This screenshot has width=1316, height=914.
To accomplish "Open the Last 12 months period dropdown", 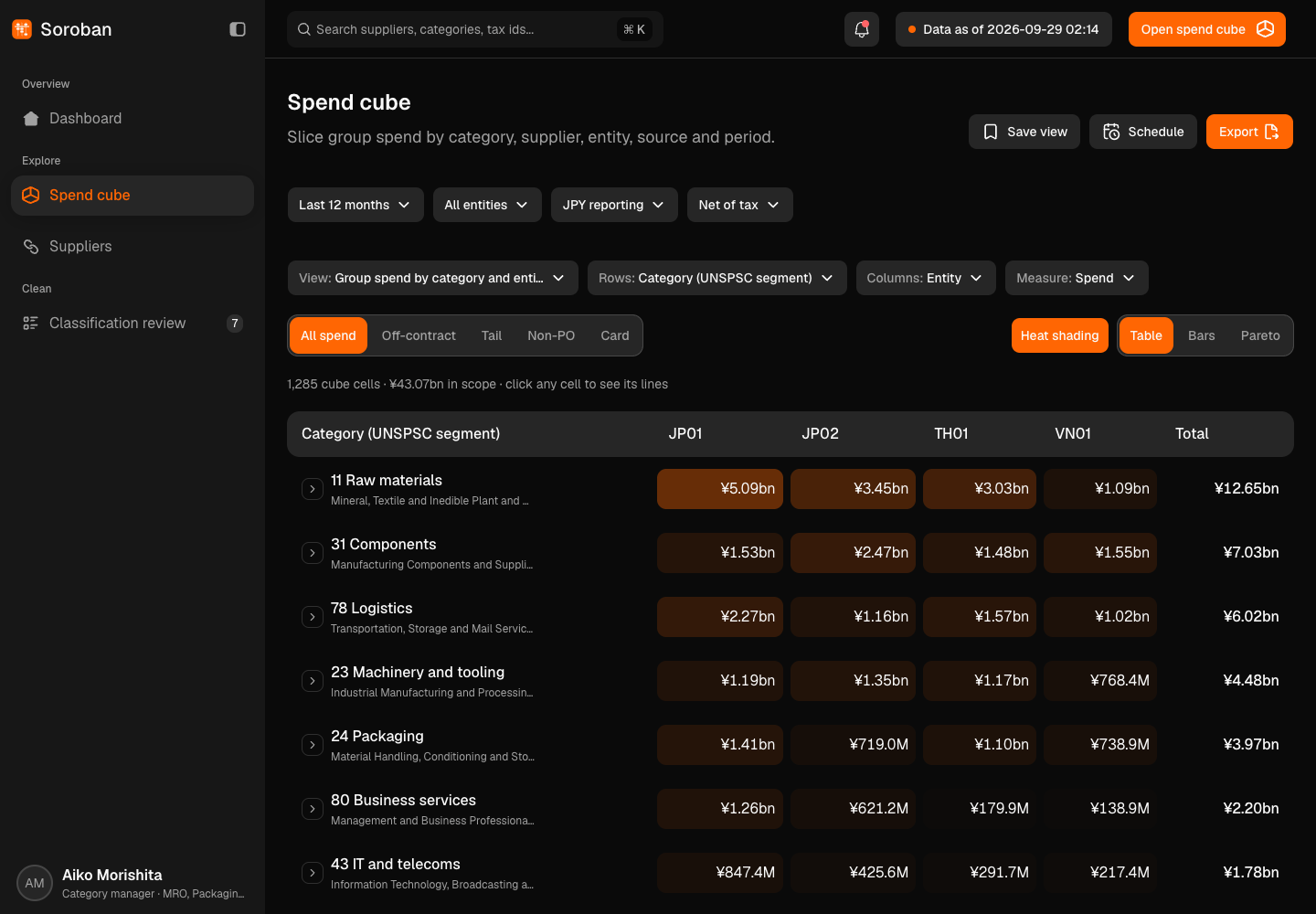I will click(x=356, y=205).
